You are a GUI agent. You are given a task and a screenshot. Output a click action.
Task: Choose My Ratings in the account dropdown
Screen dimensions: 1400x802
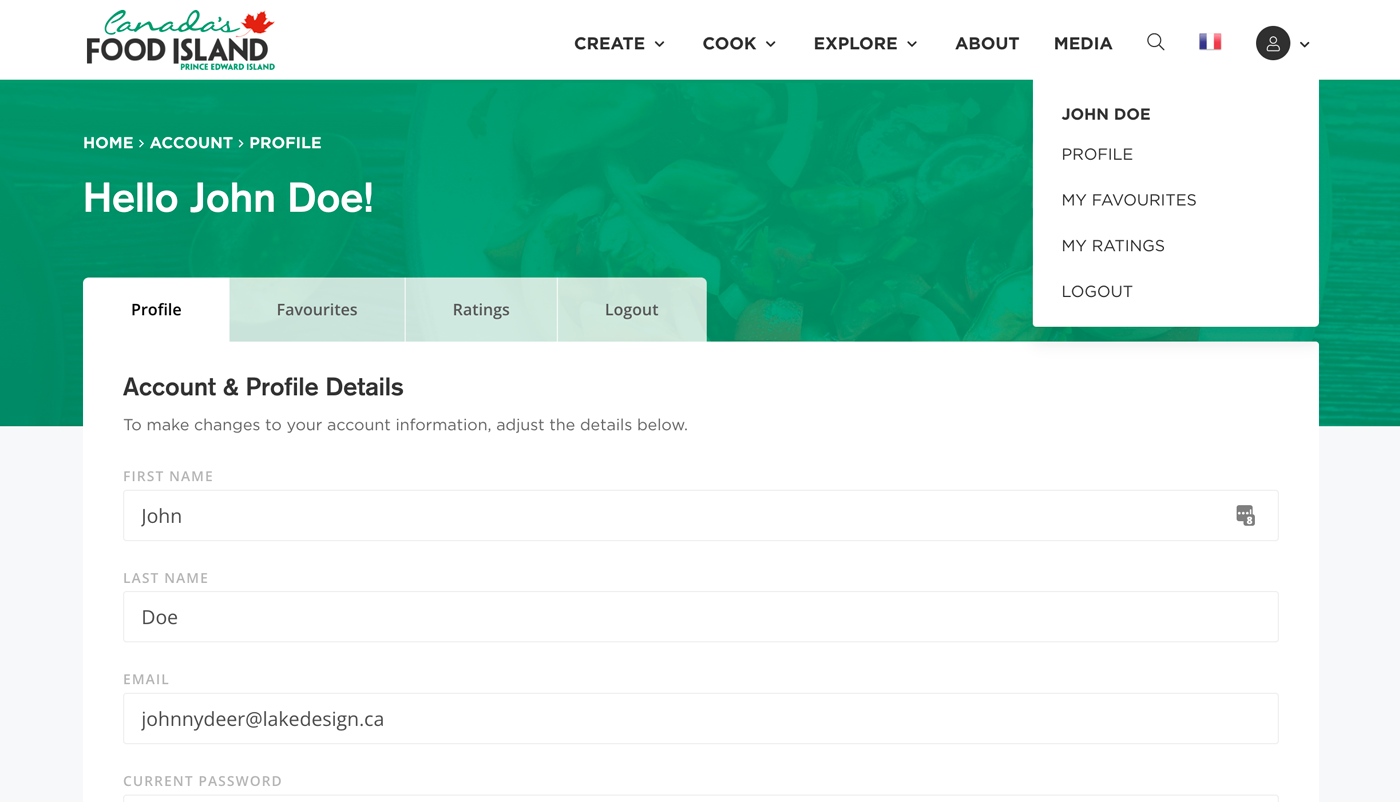pos(1113,246)
